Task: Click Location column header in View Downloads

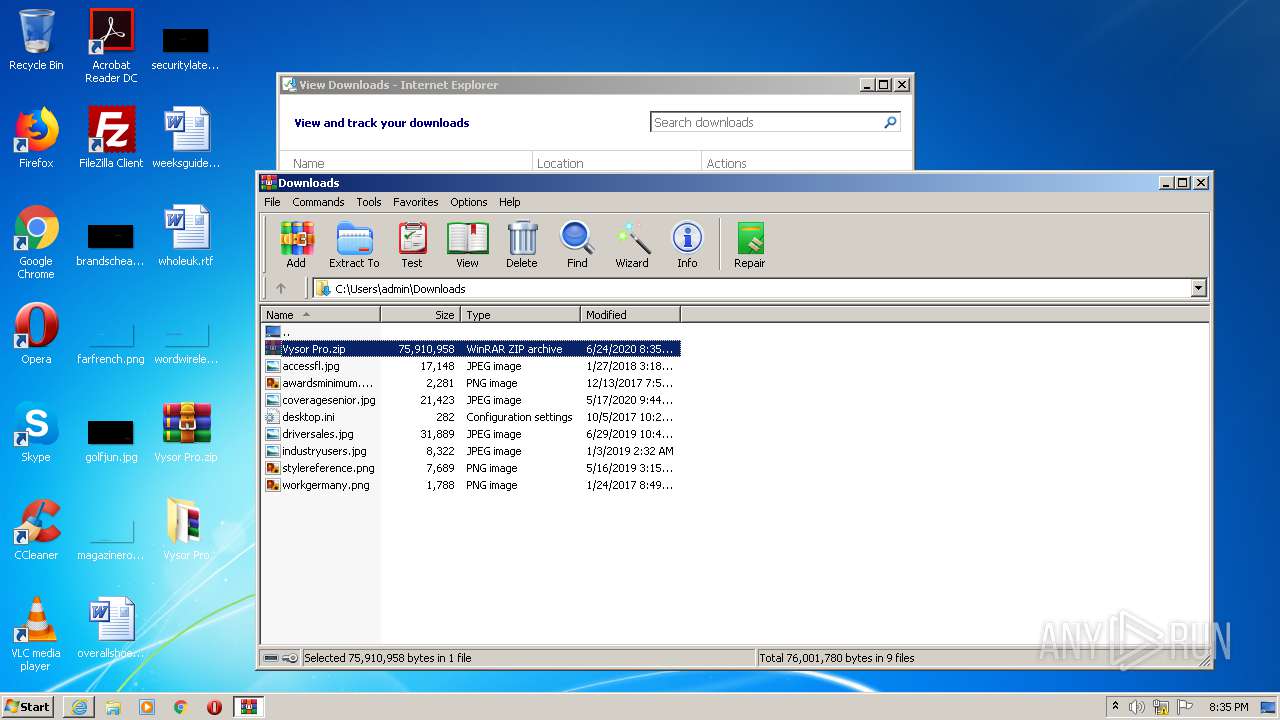Action: tap(616, 163)
